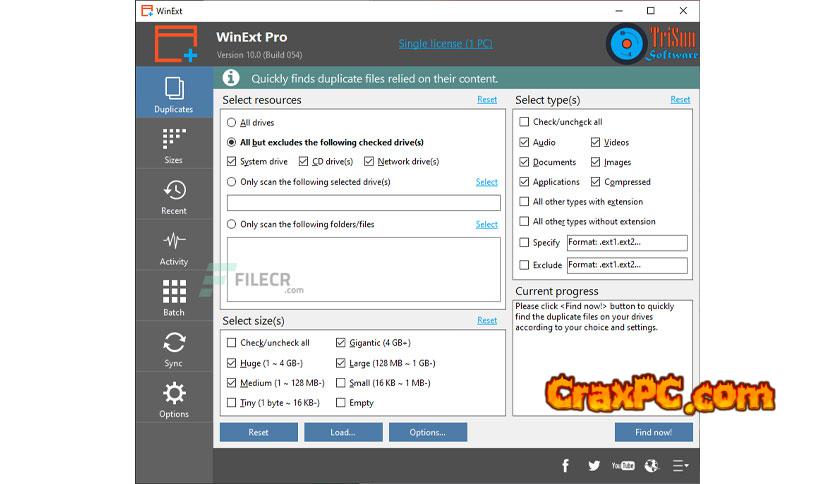Click Reset link beside Select resources
This screenshot has height=484, width=836.
point(487,100)
